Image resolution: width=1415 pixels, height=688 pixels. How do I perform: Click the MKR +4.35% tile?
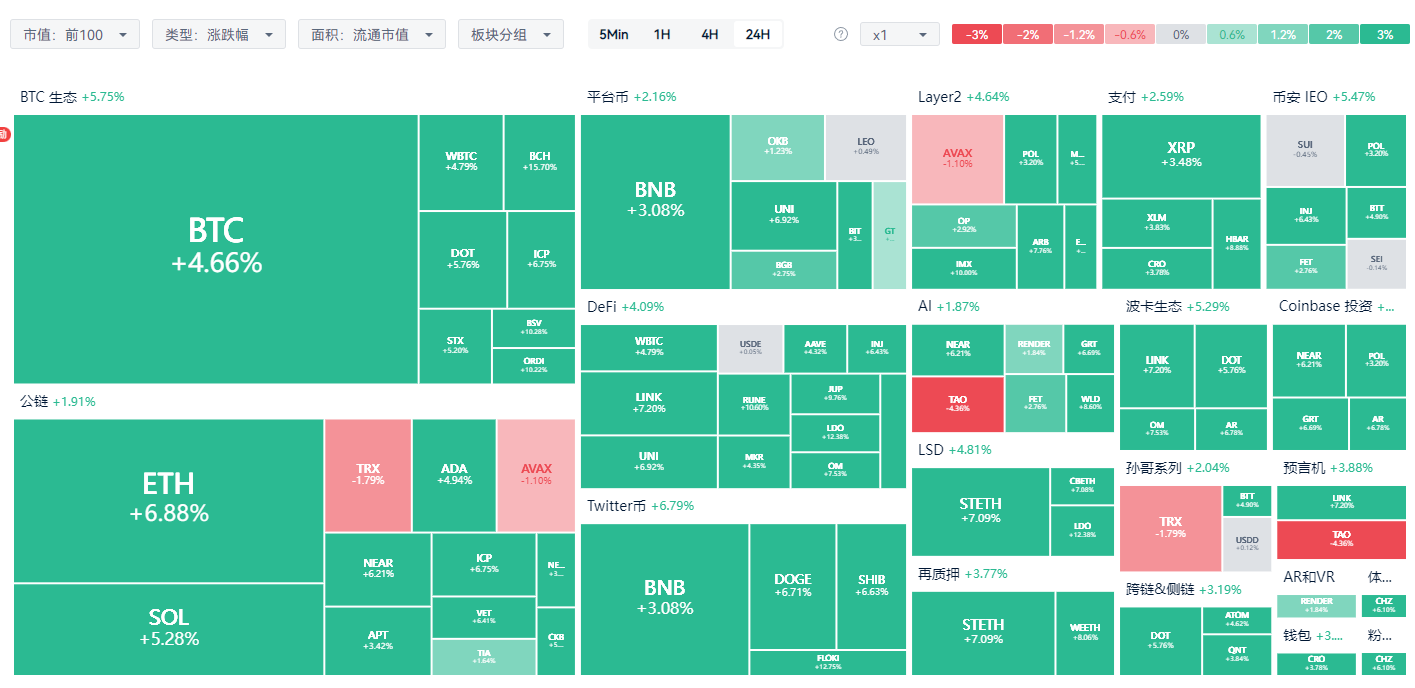coord(754,462)
